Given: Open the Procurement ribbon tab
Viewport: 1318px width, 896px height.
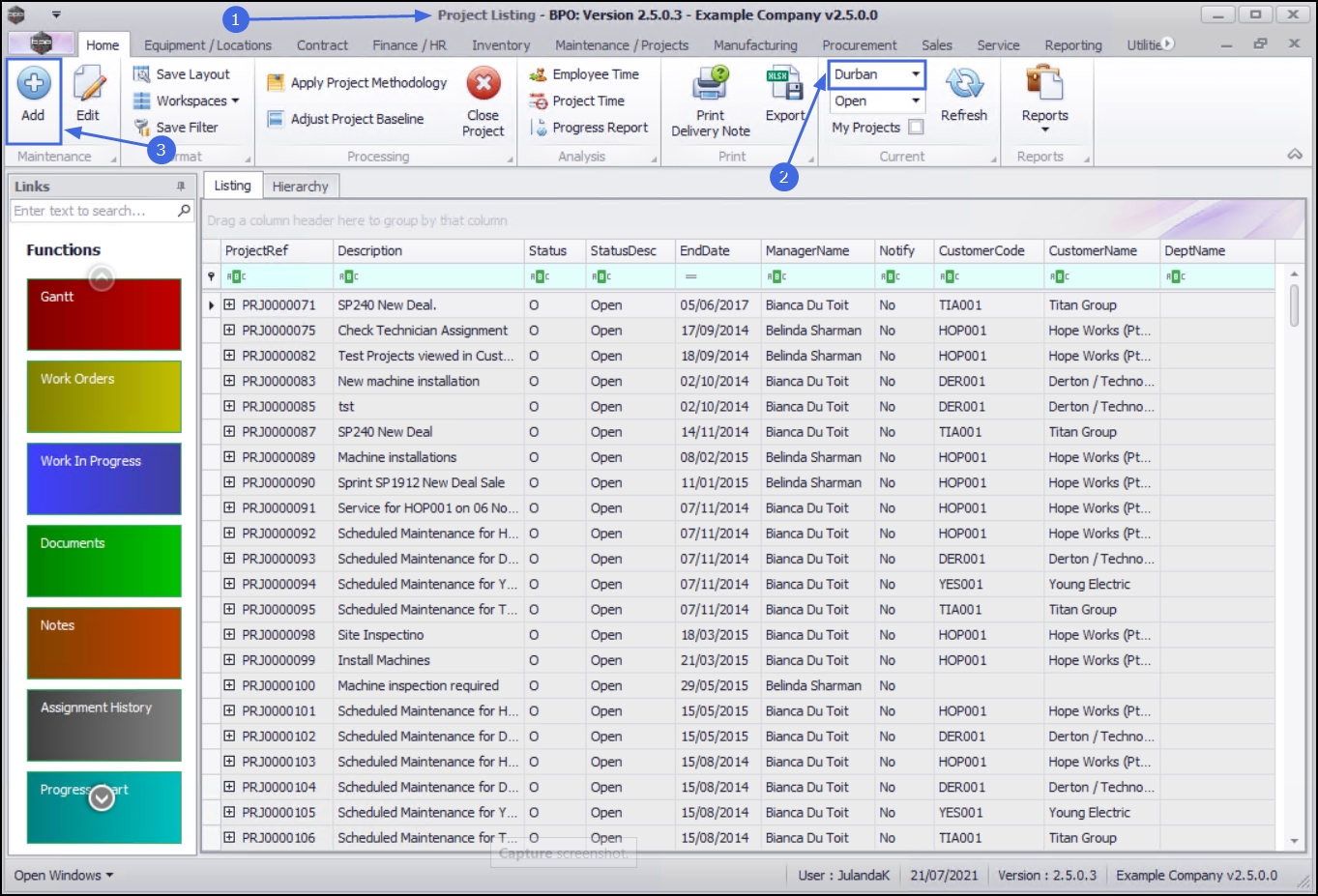Looking at the screenshot, I should click(x=859, y=45).
